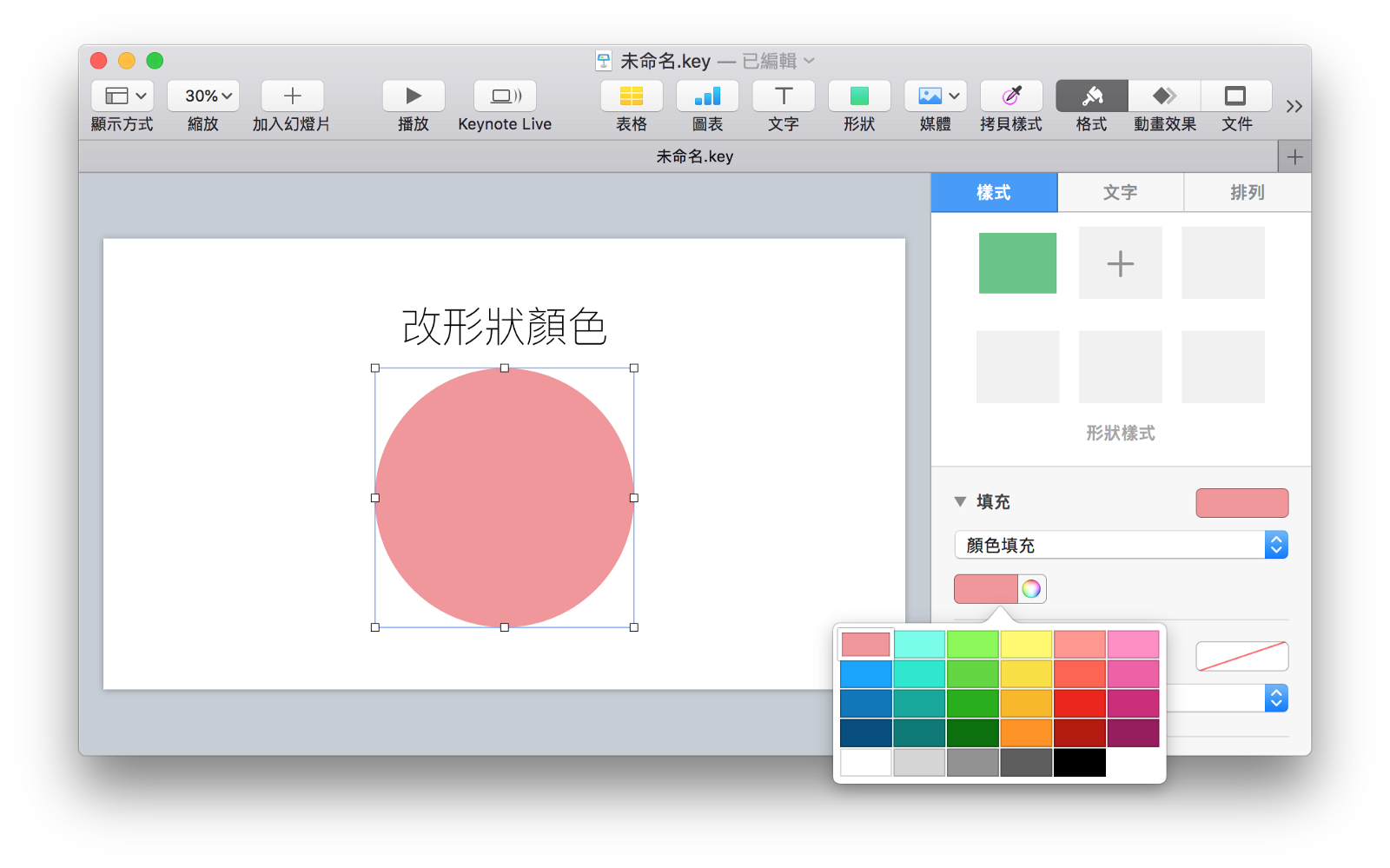Add a text box via the 文字 icon

[x=783, y=96]
